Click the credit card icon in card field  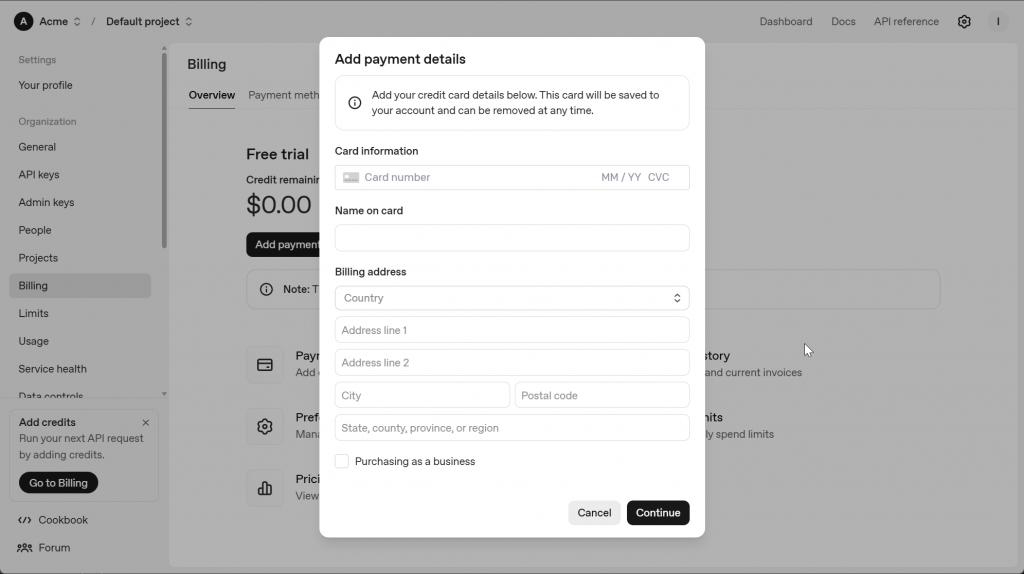point(351,178)
